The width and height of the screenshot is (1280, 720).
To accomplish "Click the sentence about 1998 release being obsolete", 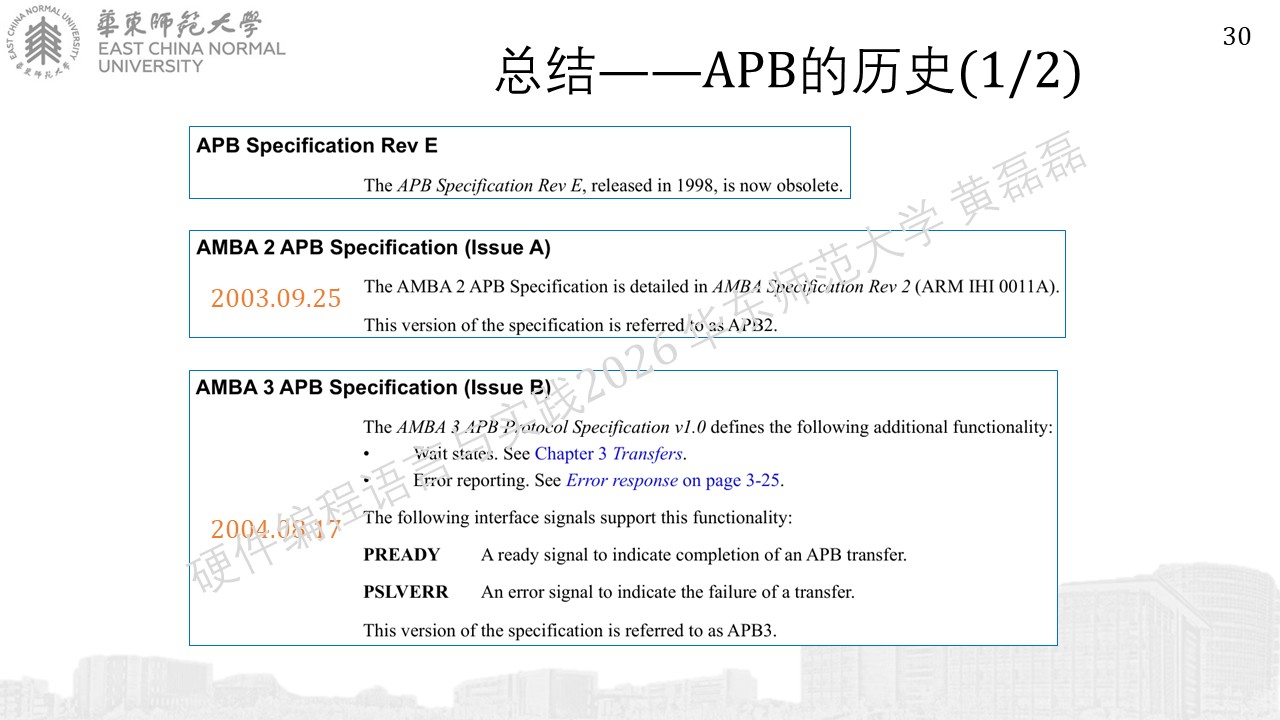I will click(x=603, y=185).
